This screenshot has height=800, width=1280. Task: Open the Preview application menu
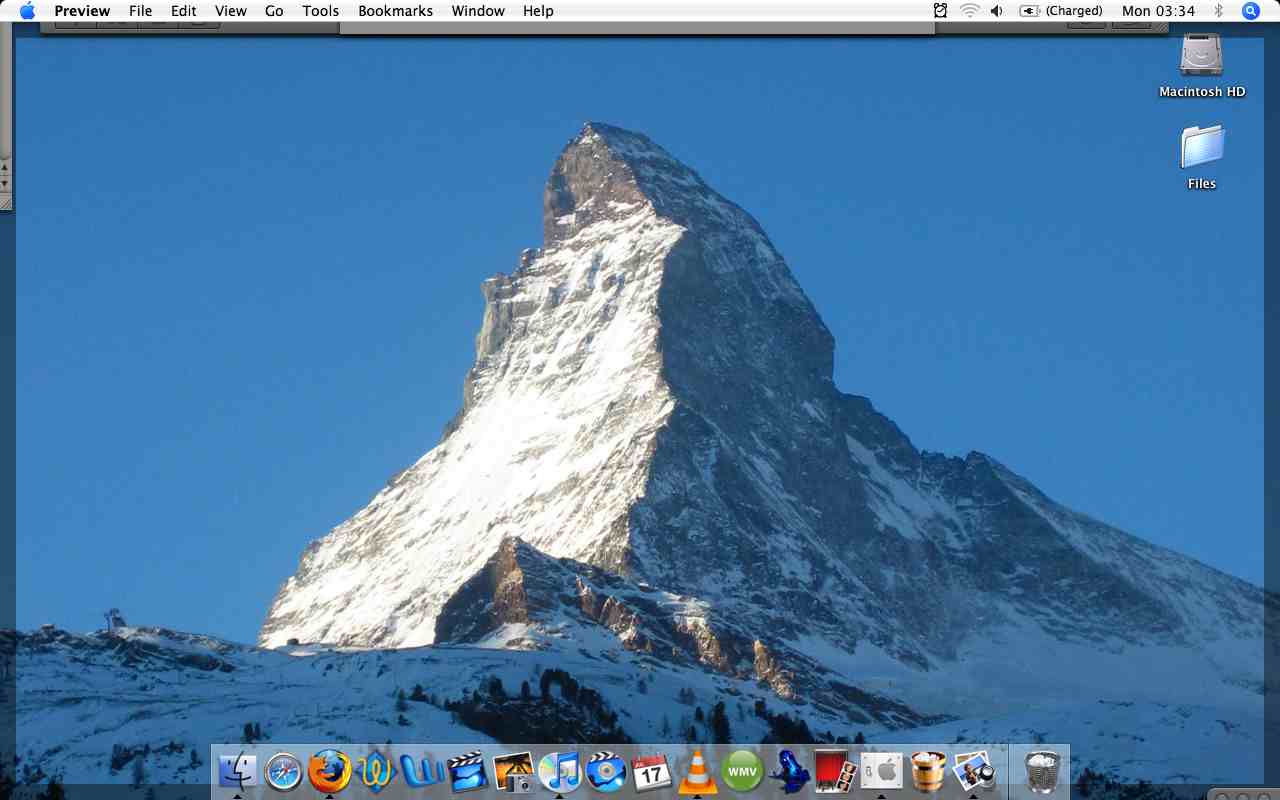[82, 11]
